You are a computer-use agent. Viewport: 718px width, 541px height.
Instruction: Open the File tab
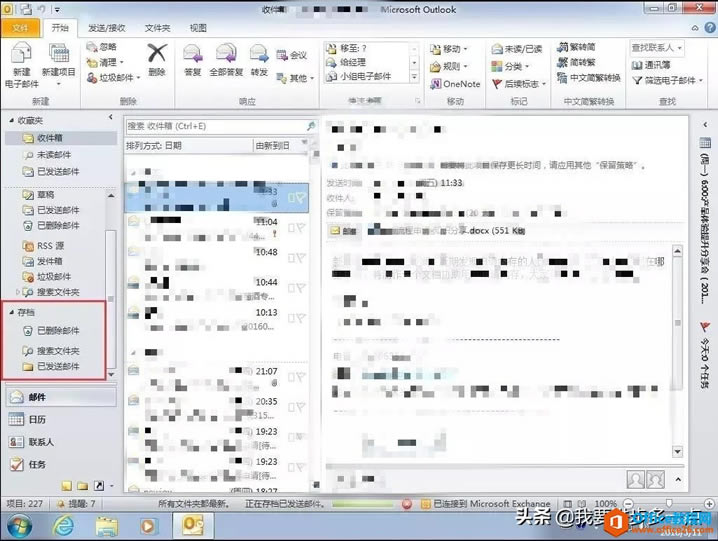pos(20,28)
